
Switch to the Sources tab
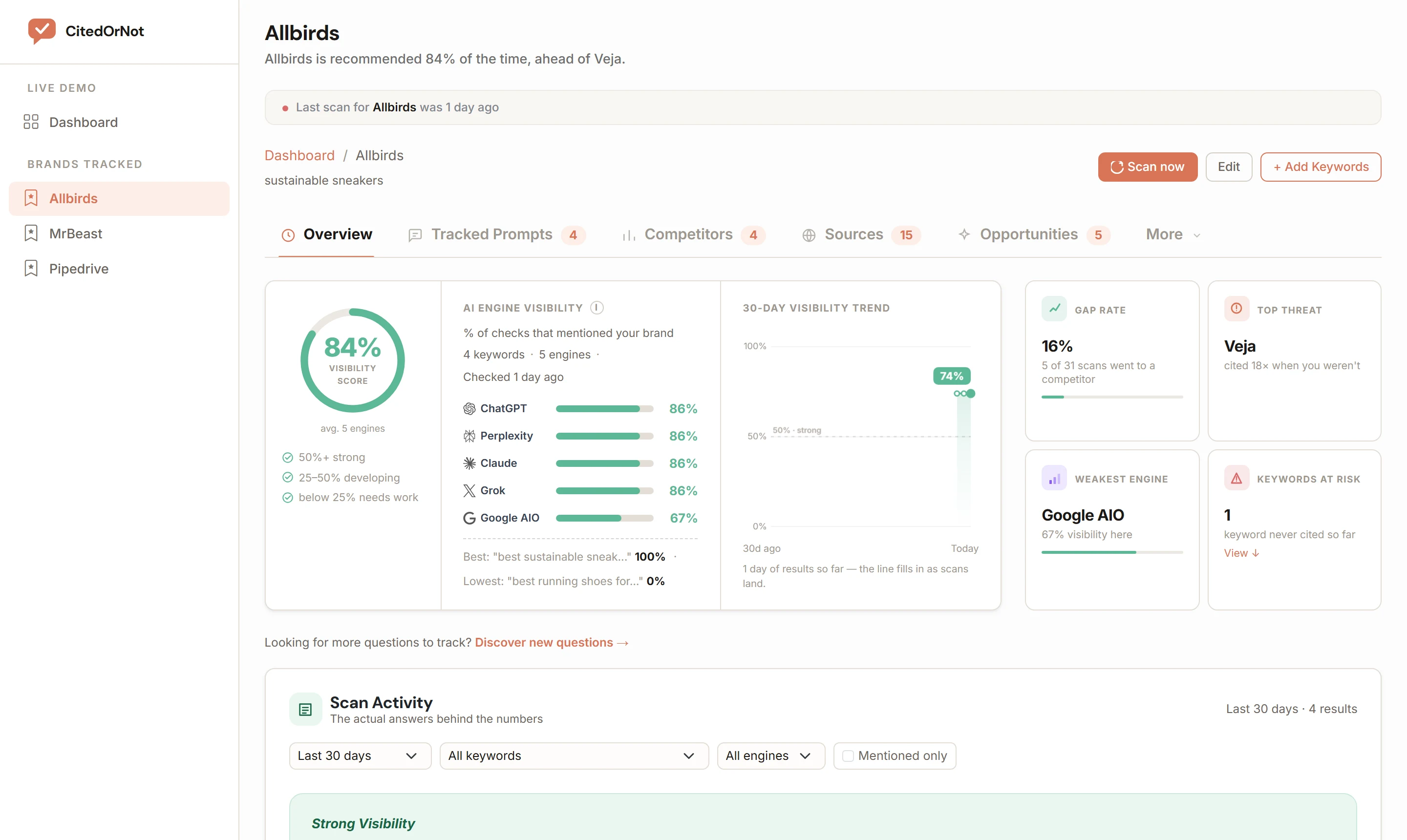click(x=861, y=234)
